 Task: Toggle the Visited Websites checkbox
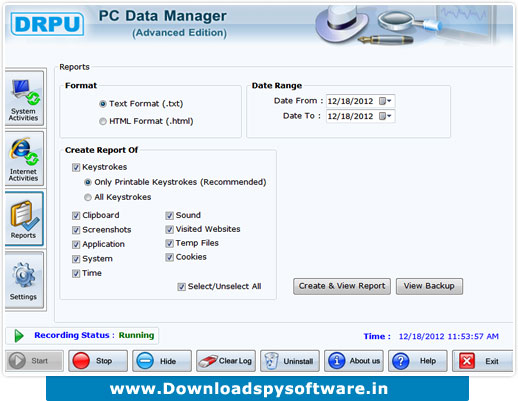pyautogui.click(x=169, y=229)
